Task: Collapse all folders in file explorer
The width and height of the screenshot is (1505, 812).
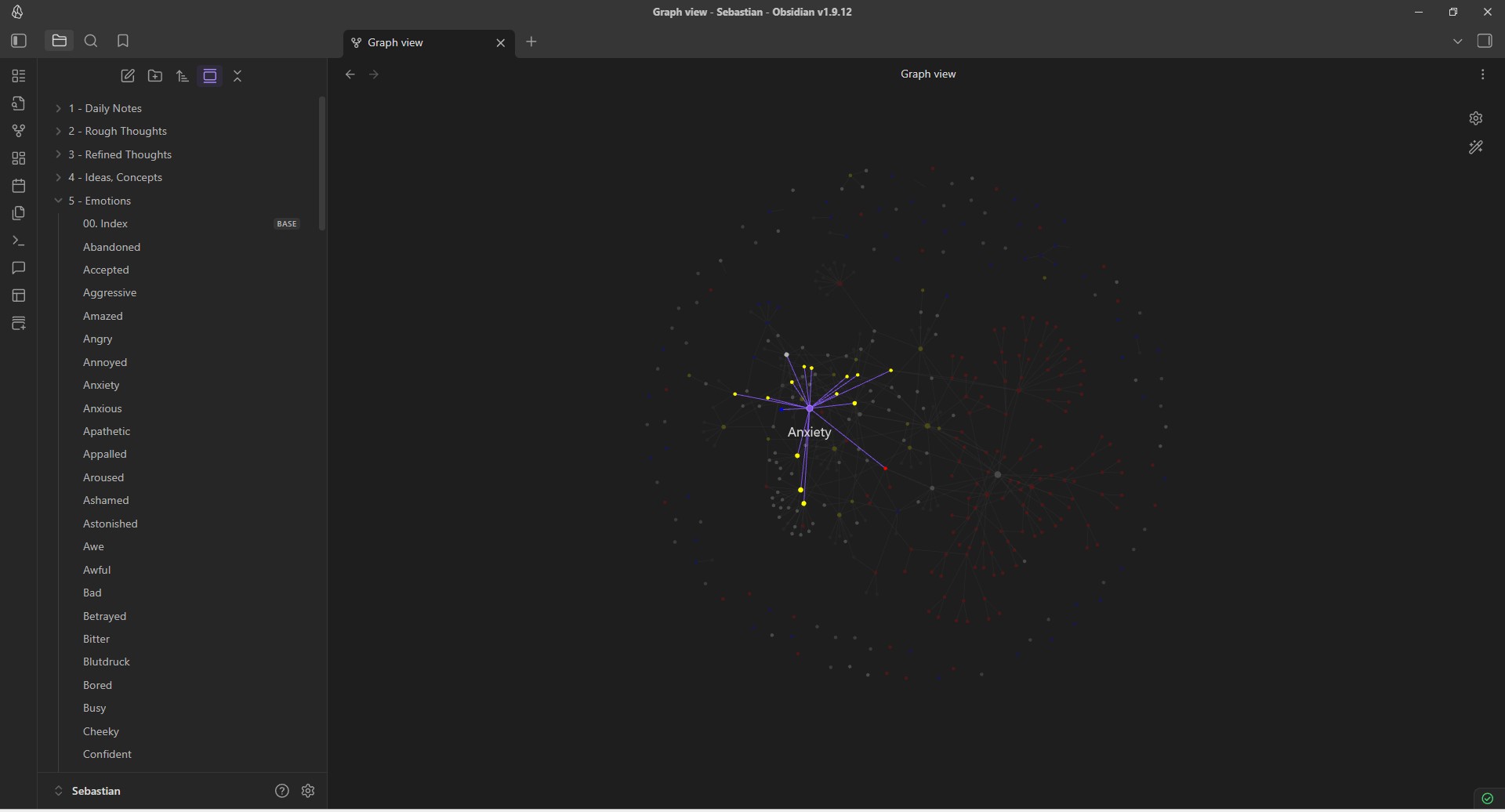Action: click(237, 75)
